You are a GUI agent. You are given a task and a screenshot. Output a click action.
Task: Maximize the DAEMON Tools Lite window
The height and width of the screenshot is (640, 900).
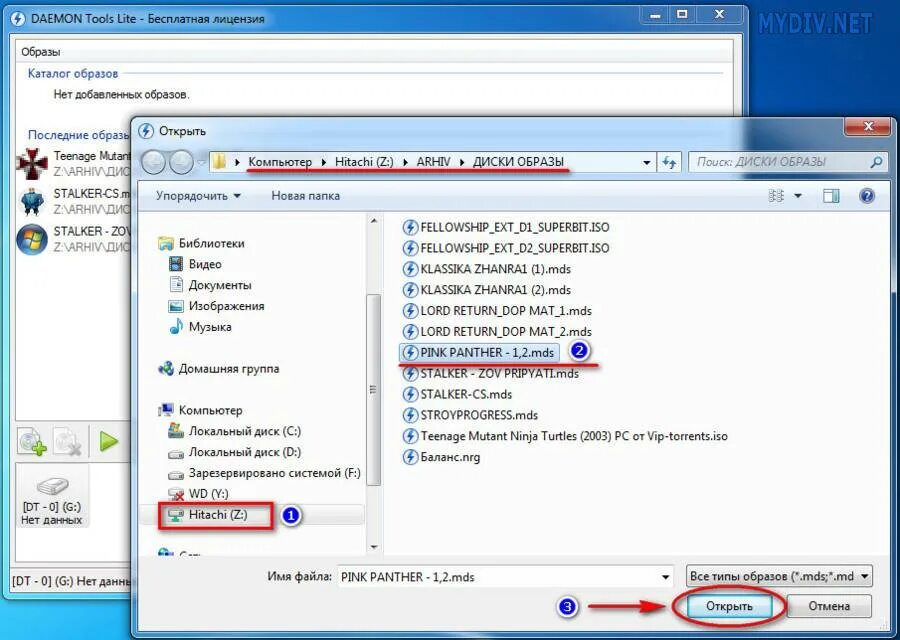(682, 15)
